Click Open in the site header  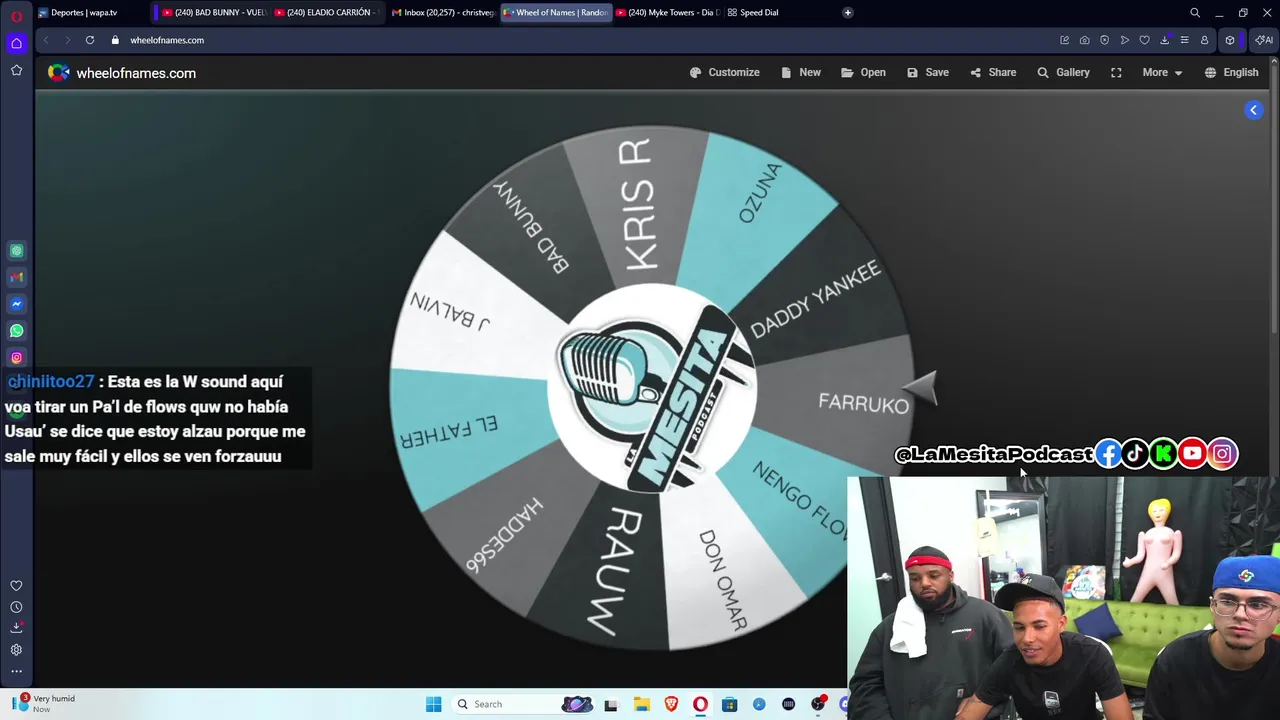pyautogui.click(x=863, y=73)
